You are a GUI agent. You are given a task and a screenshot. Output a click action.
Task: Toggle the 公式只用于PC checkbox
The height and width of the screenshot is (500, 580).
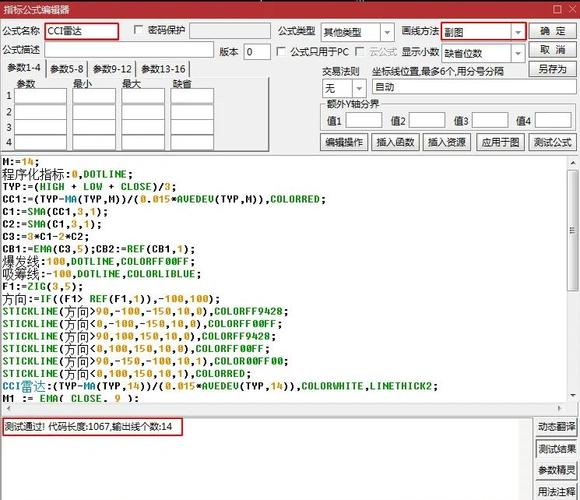(x=281, y=51)
